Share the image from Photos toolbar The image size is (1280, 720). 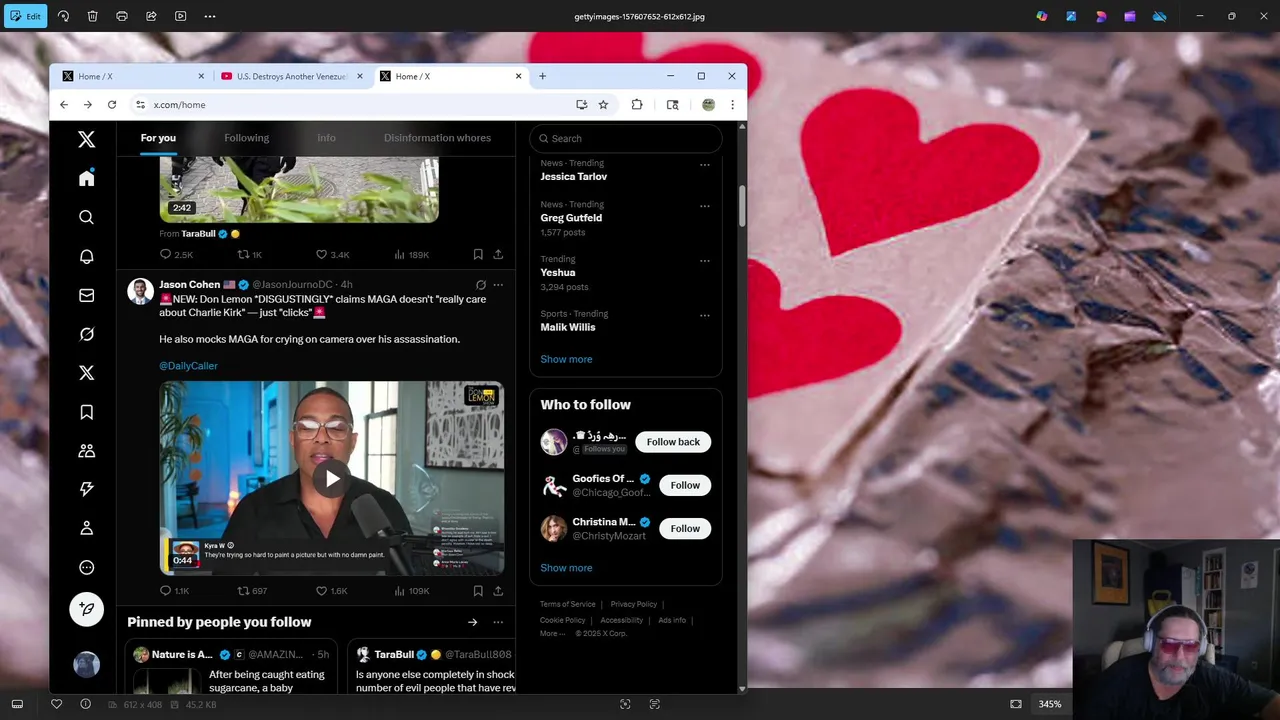coord(151,16)
